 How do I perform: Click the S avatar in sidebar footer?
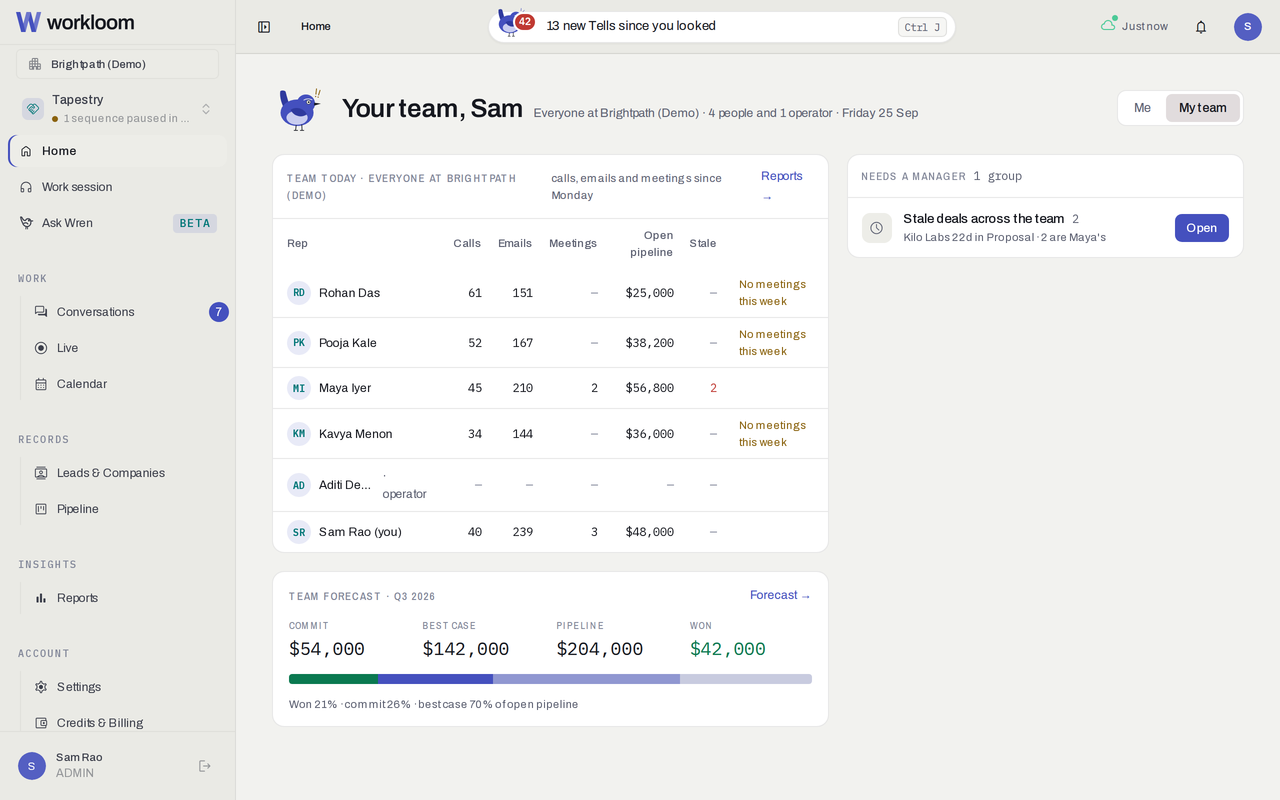(32, 766)
